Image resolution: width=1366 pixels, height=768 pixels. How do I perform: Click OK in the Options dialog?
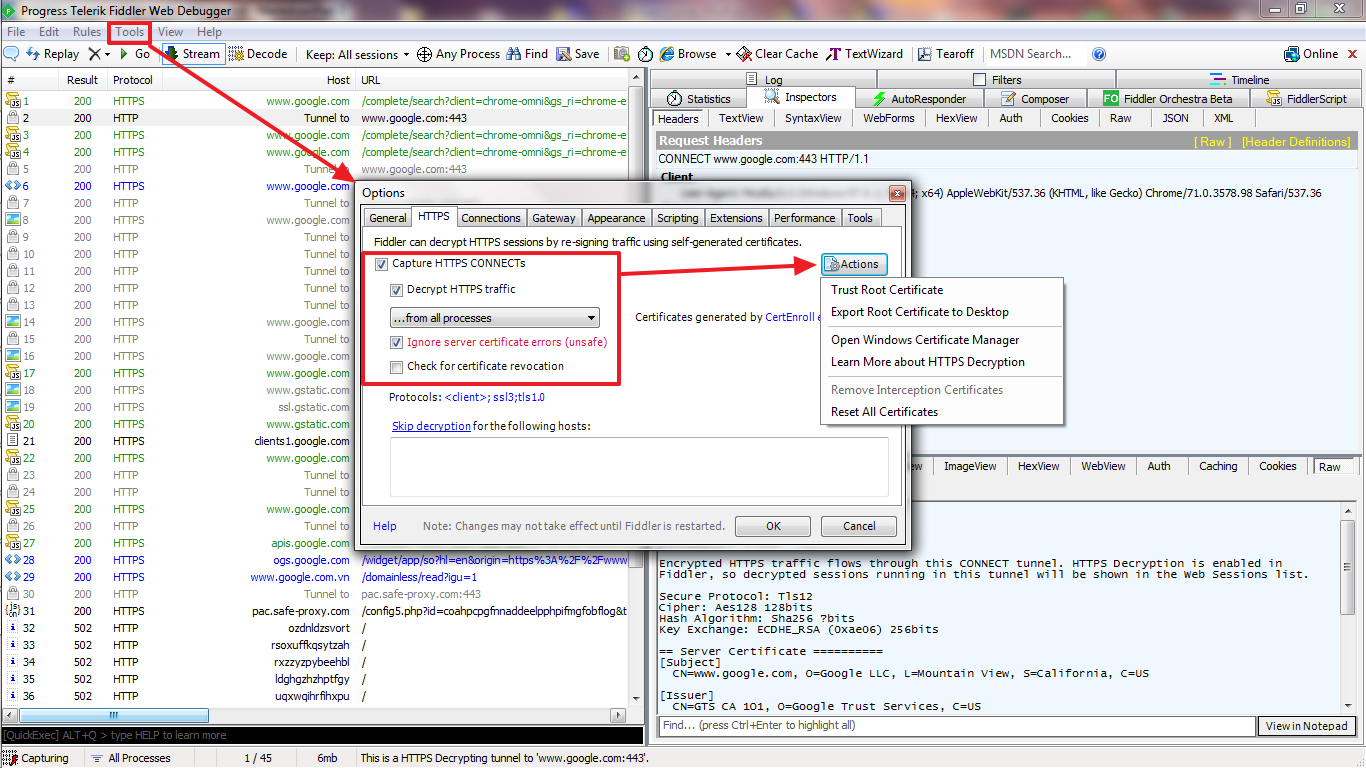coord(773,526)
